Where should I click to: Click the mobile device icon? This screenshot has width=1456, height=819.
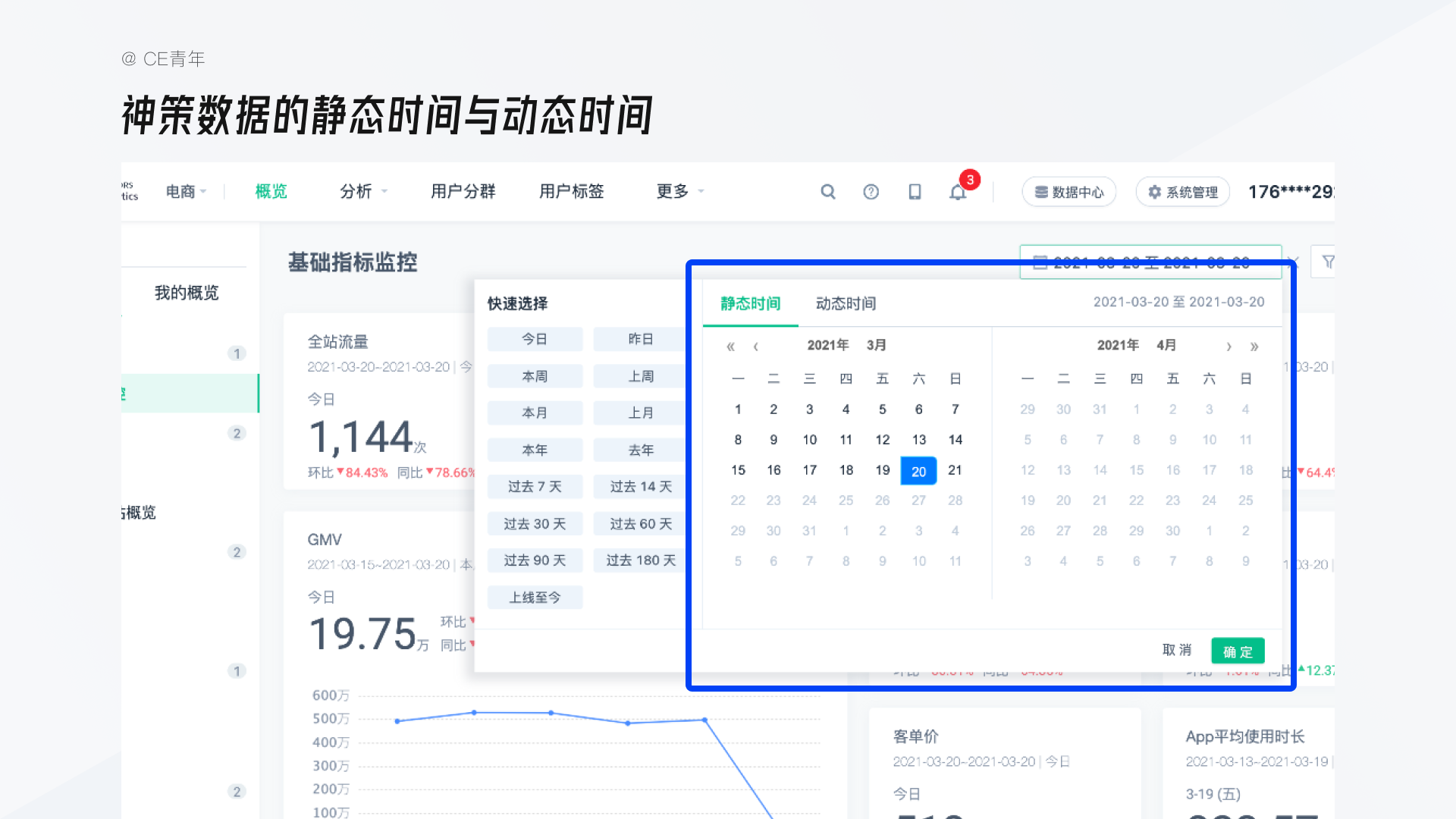[x=915, y=192]
